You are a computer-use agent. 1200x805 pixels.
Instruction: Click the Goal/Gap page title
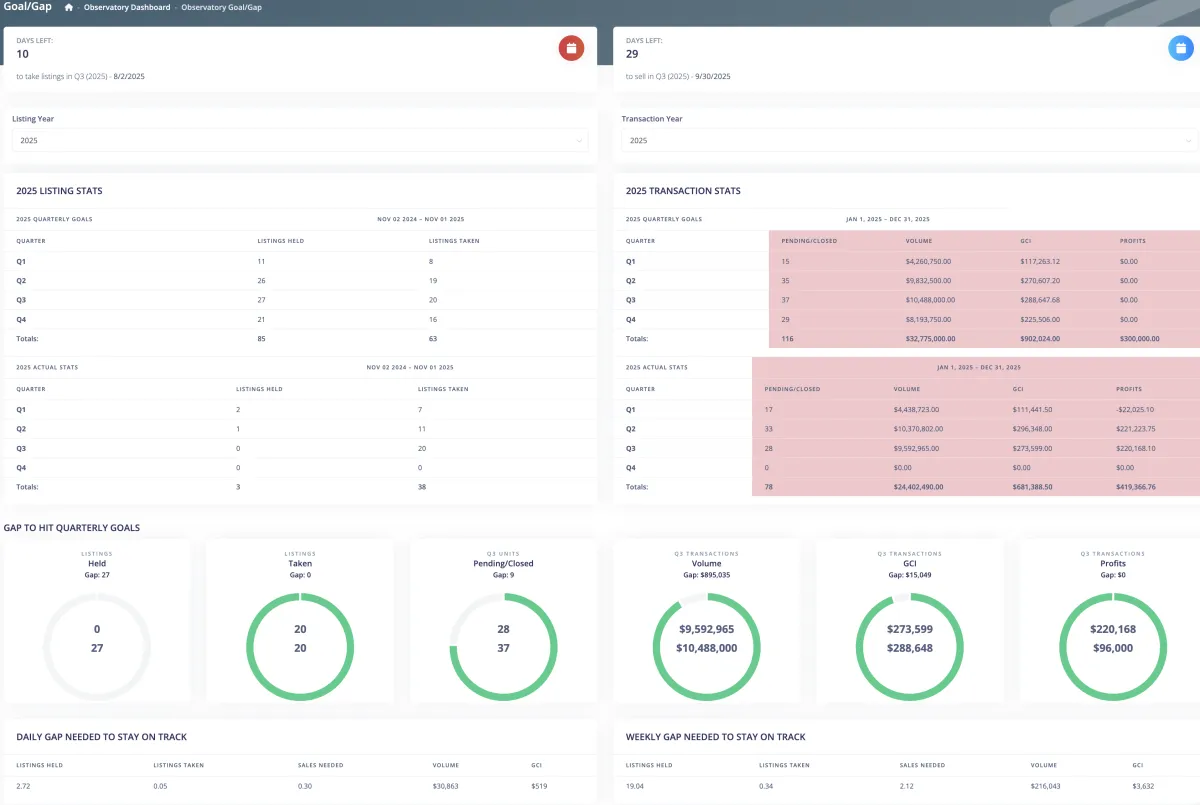coord(26,7)
